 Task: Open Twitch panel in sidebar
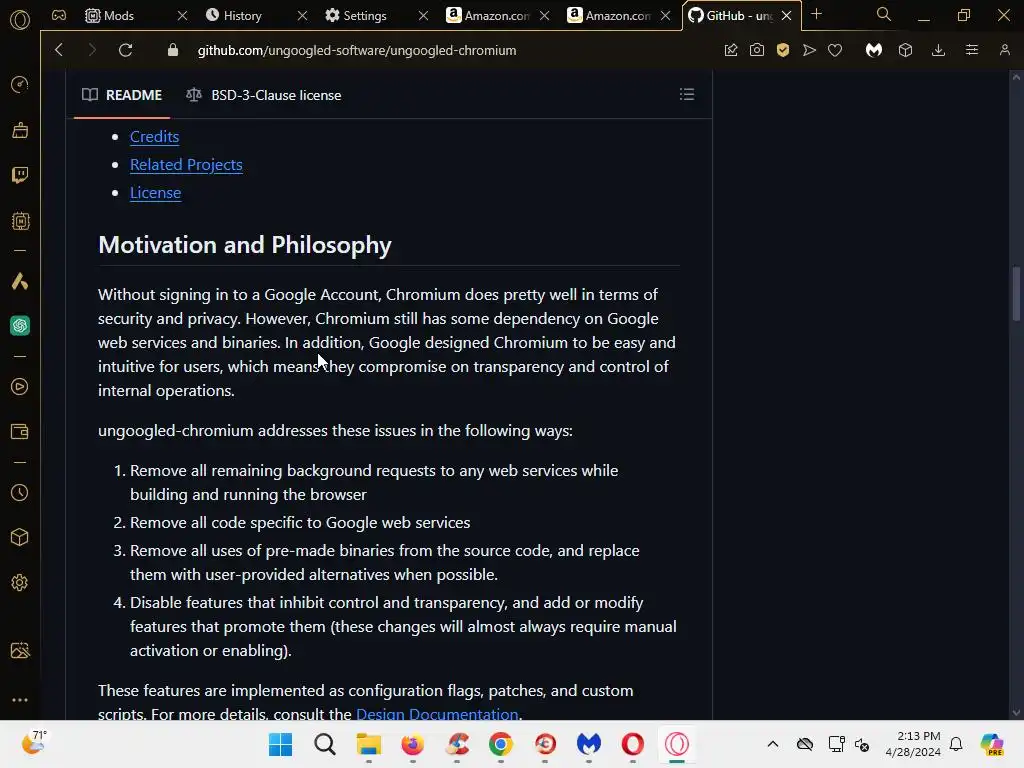20,175
